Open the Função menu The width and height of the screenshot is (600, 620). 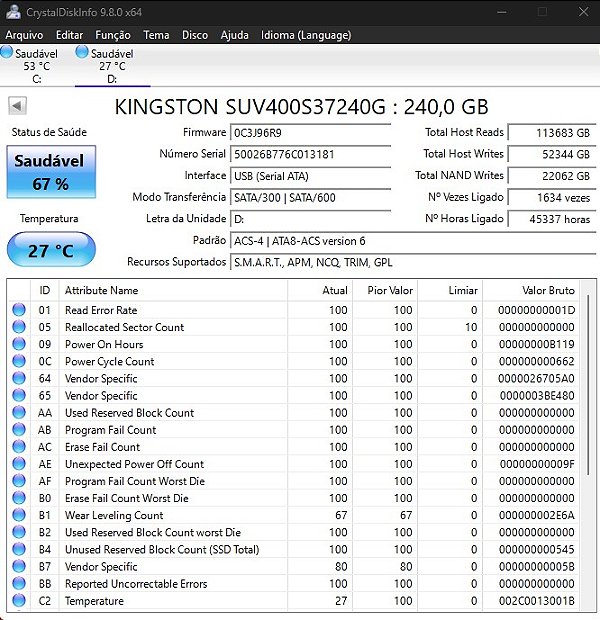point(113,35)
